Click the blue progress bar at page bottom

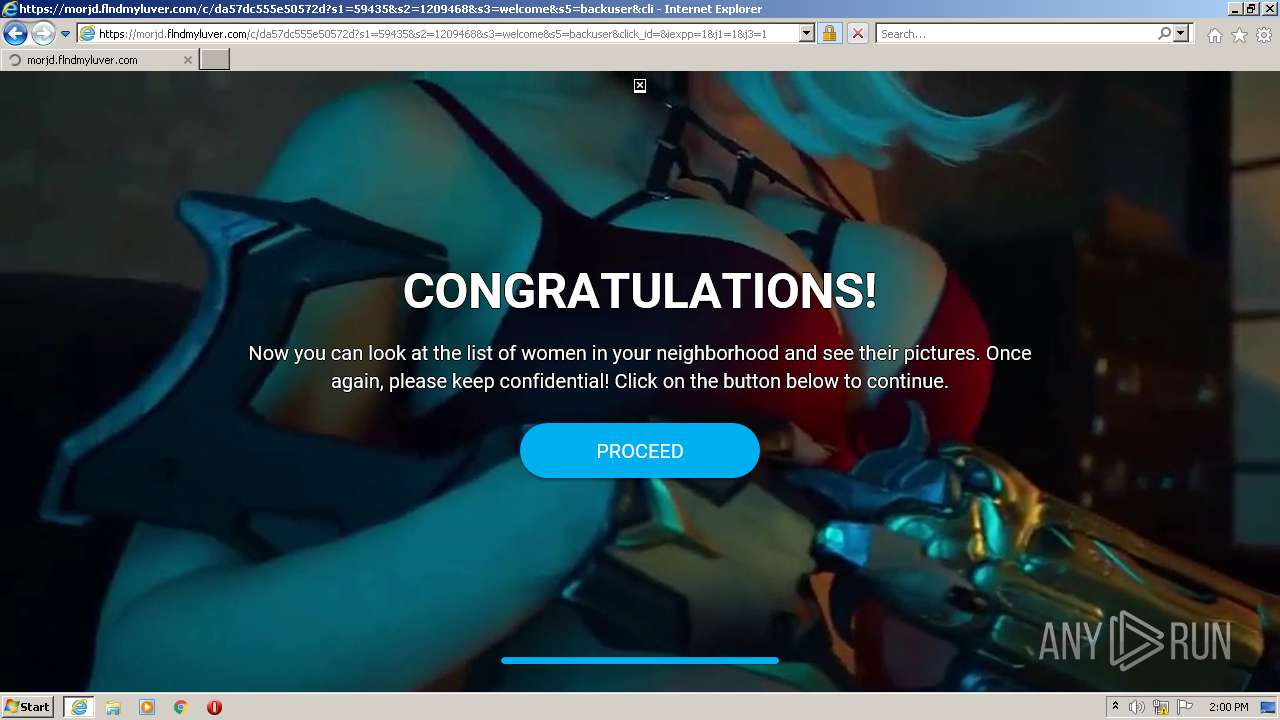point(640,660)
